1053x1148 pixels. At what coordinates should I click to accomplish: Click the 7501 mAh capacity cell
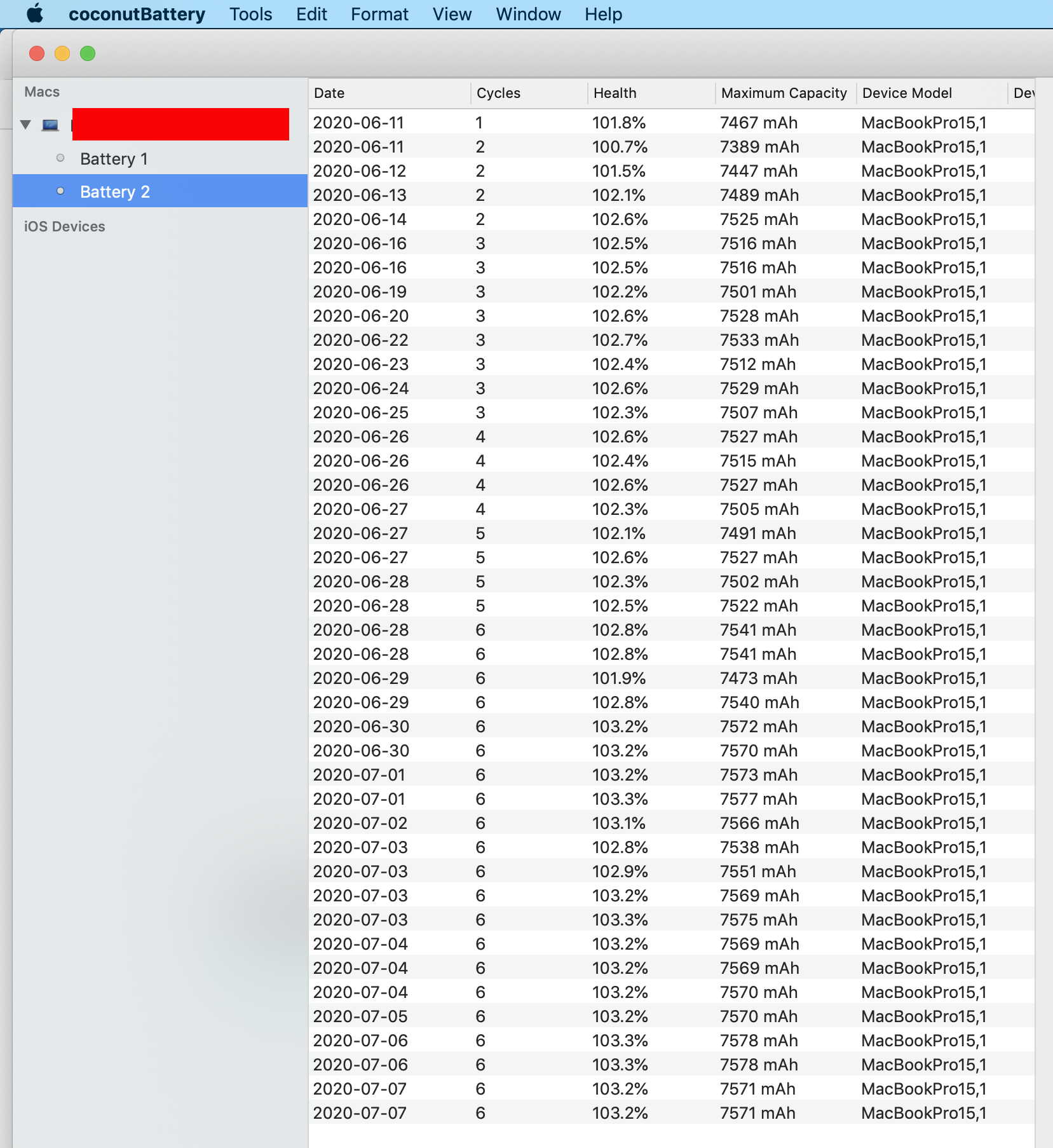coord(757,292)
